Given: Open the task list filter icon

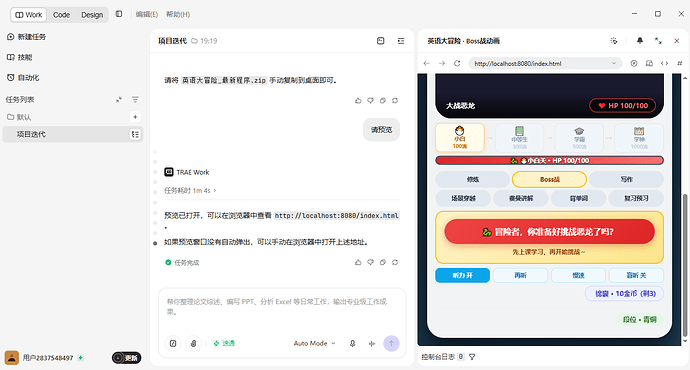Looking at the screenshot, I should tap(135, 100).
